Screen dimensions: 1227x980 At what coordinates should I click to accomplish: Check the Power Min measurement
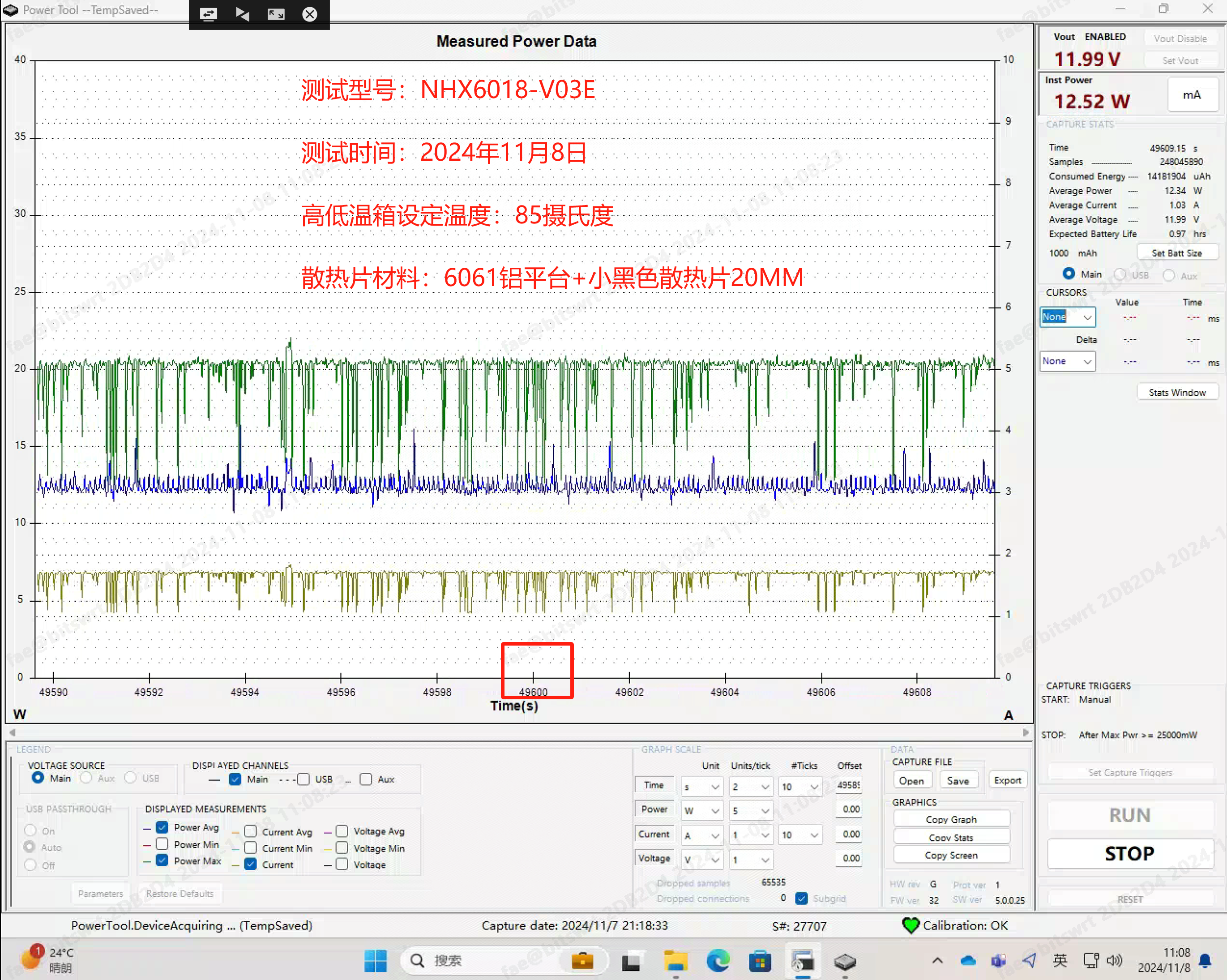click(162, 844)
